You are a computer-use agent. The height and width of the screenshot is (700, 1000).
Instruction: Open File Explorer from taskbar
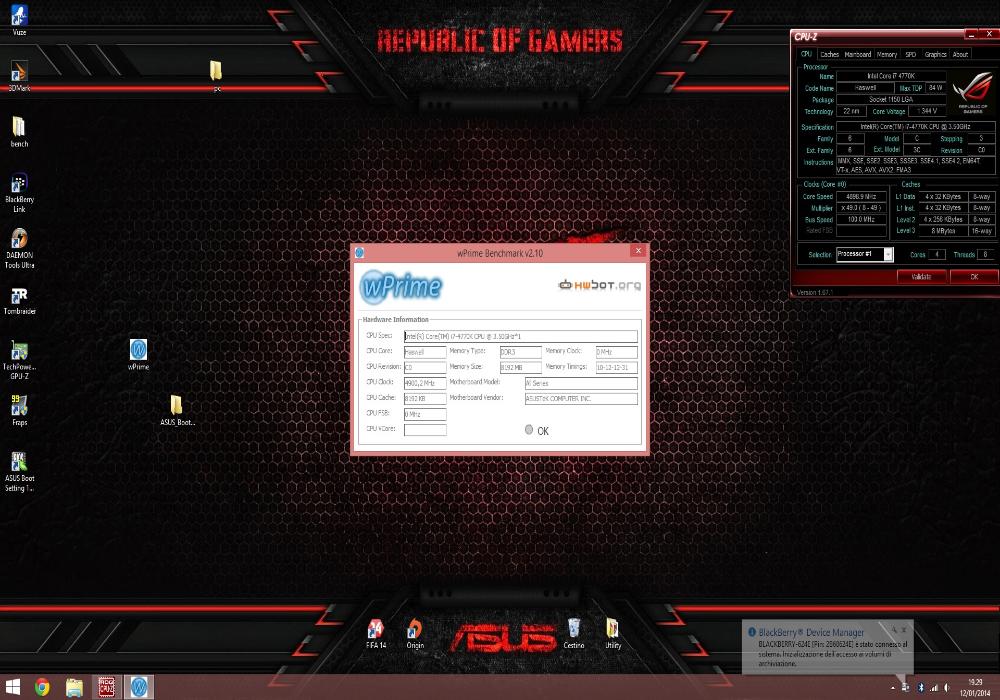click(74, 687)
